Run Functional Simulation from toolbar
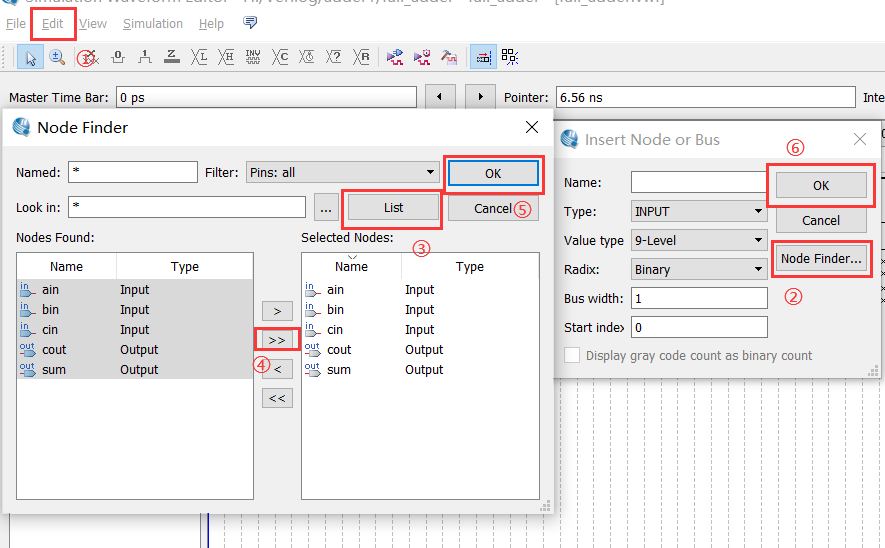 coord(395,57)
